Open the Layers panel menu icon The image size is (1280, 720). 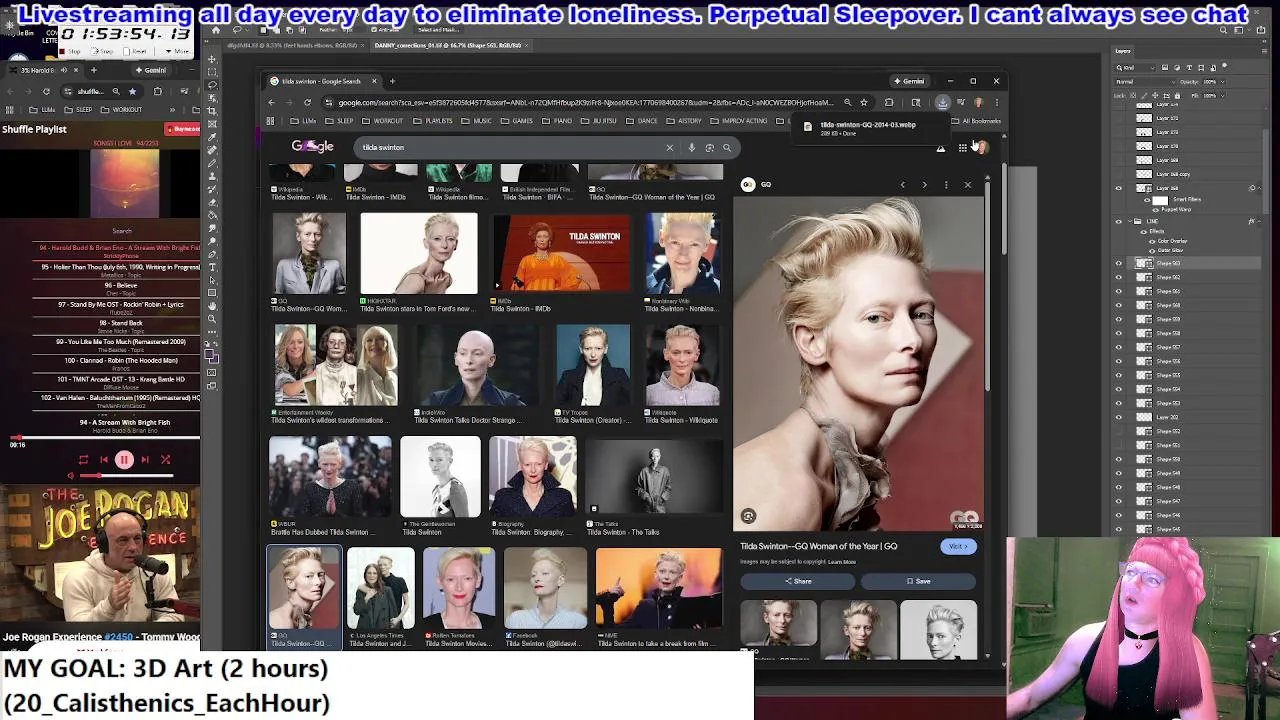coord(1264,51)
